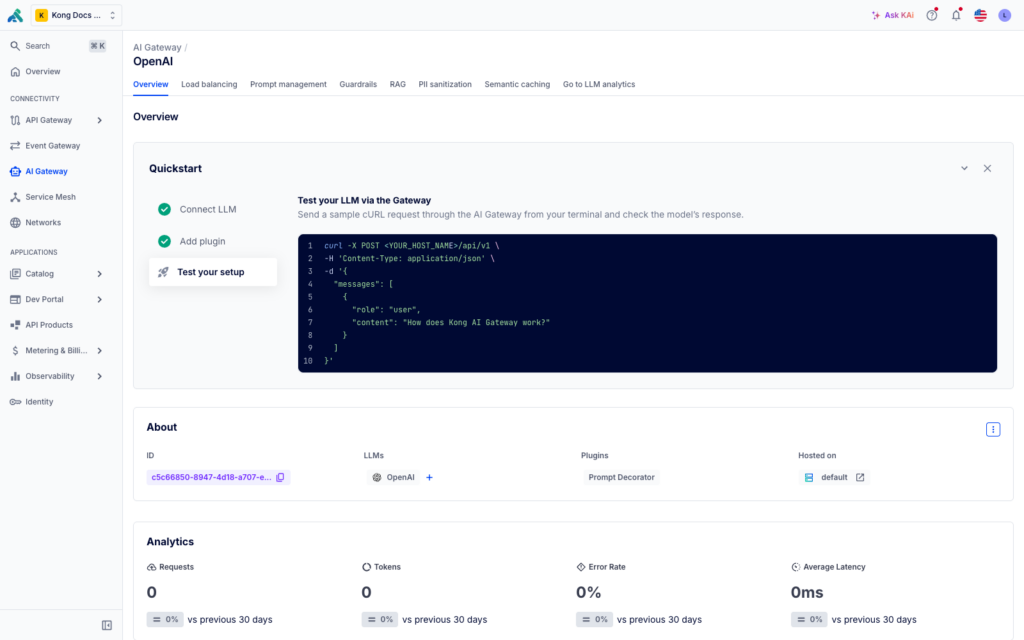The width and height of the screenshot is (1024, 640).
Task: Click Go to LLM analytics
Action: 599,84
